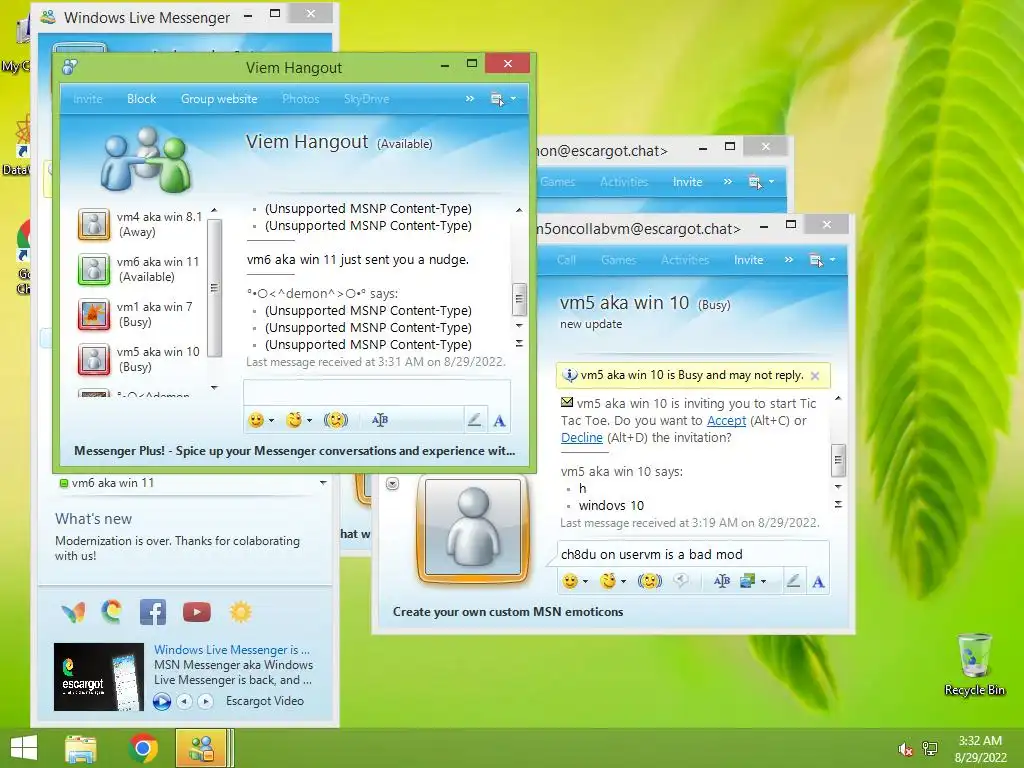The image size is (1024, 768).
Task: Open Recycle Bin on desktop
Action: [974, 664]
